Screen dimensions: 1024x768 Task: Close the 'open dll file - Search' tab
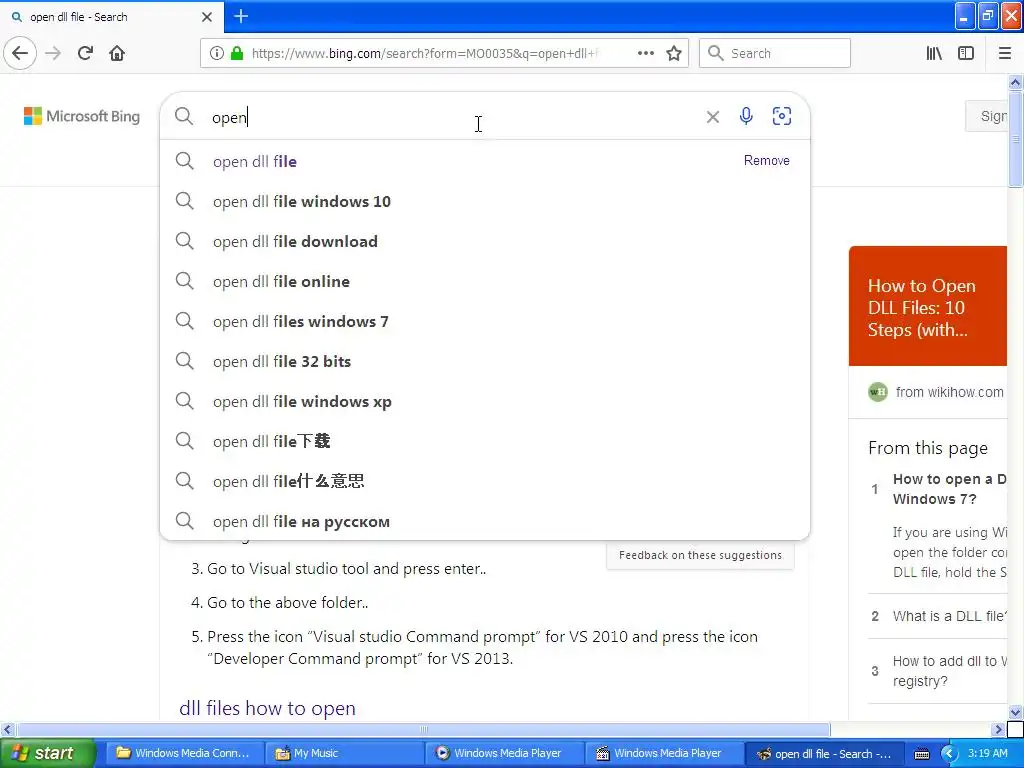tap(206, 17)
